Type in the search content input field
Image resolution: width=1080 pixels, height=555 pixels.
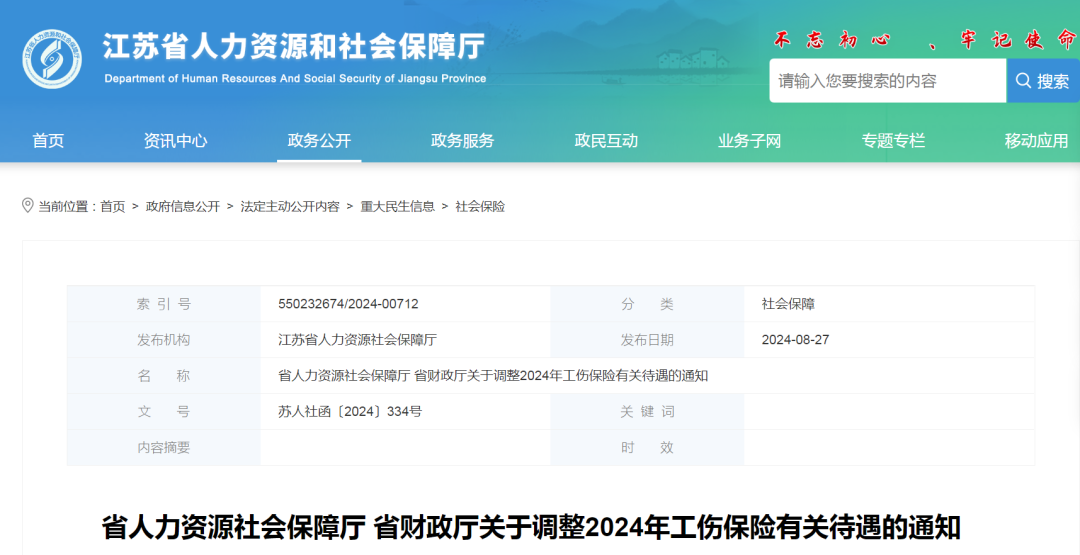point(886,81)
